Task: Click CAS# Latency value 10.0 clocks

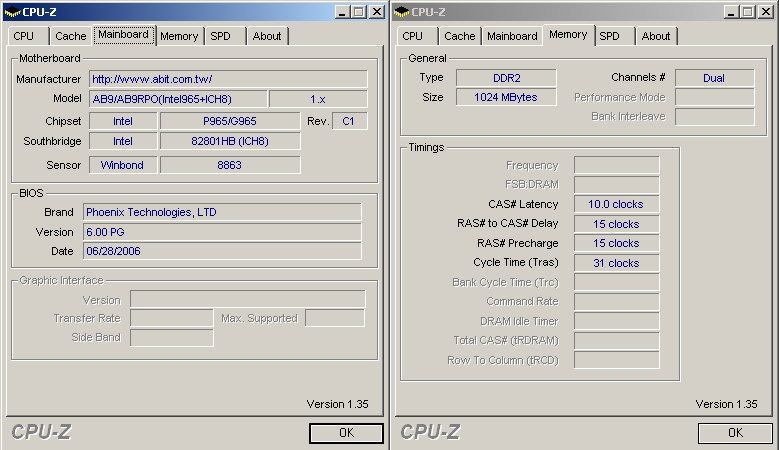Action: point(617,204)
